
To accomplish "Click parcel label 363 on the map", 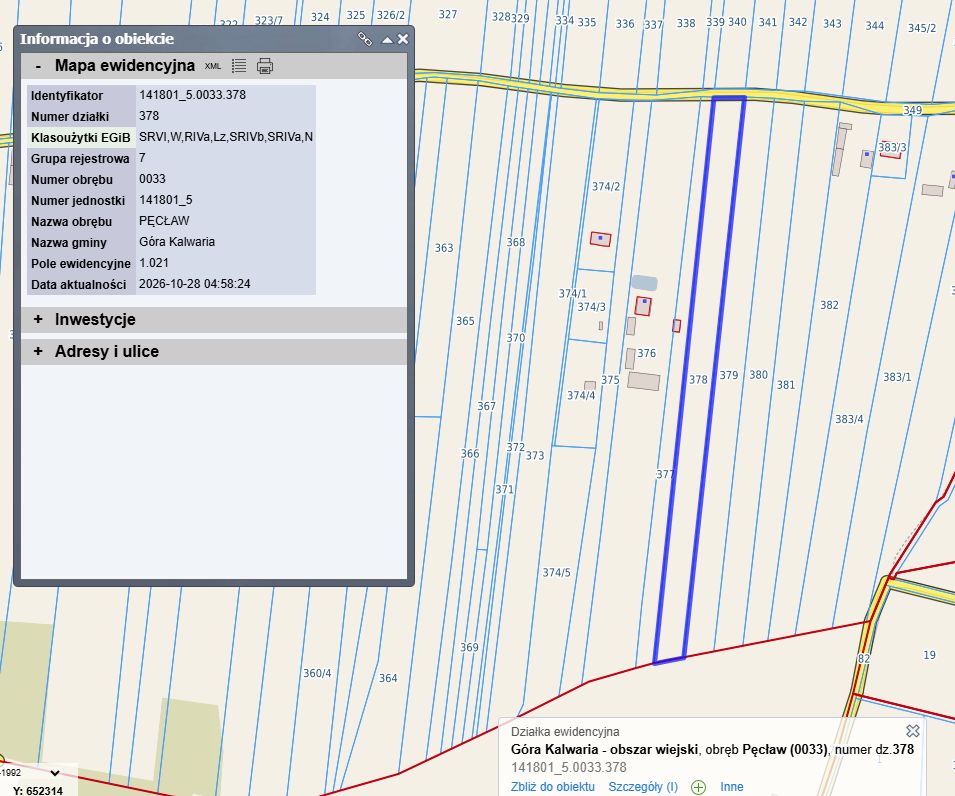I will (x=444, y=248).
